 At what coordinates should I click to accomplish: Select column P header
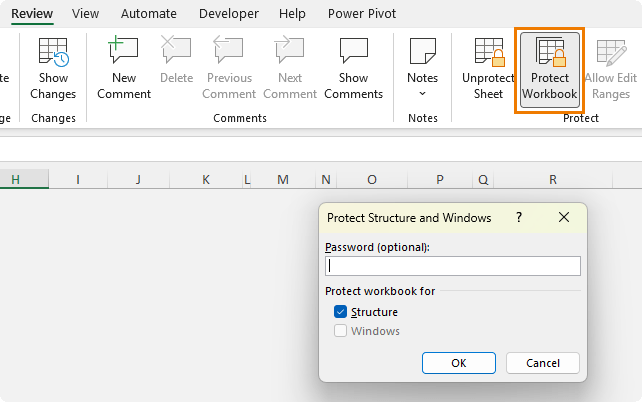[440, 179]
